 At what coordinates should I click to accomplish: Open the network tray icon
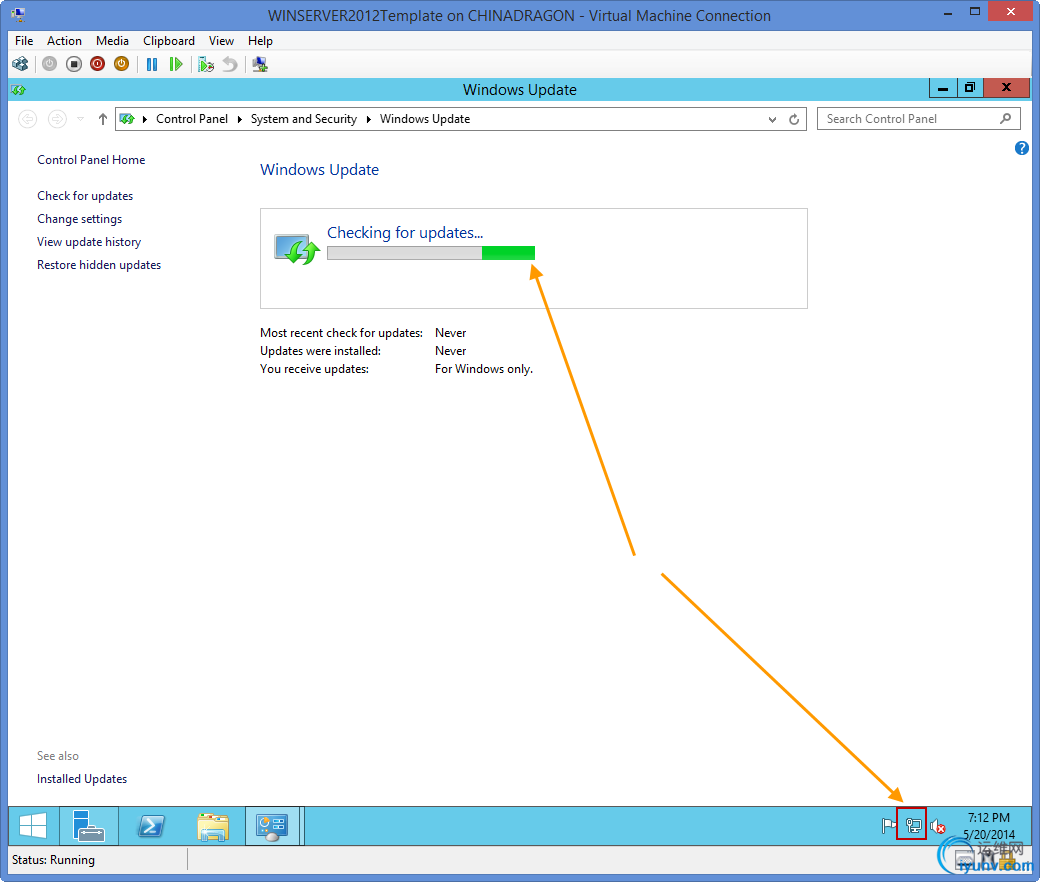click(913, 826)
